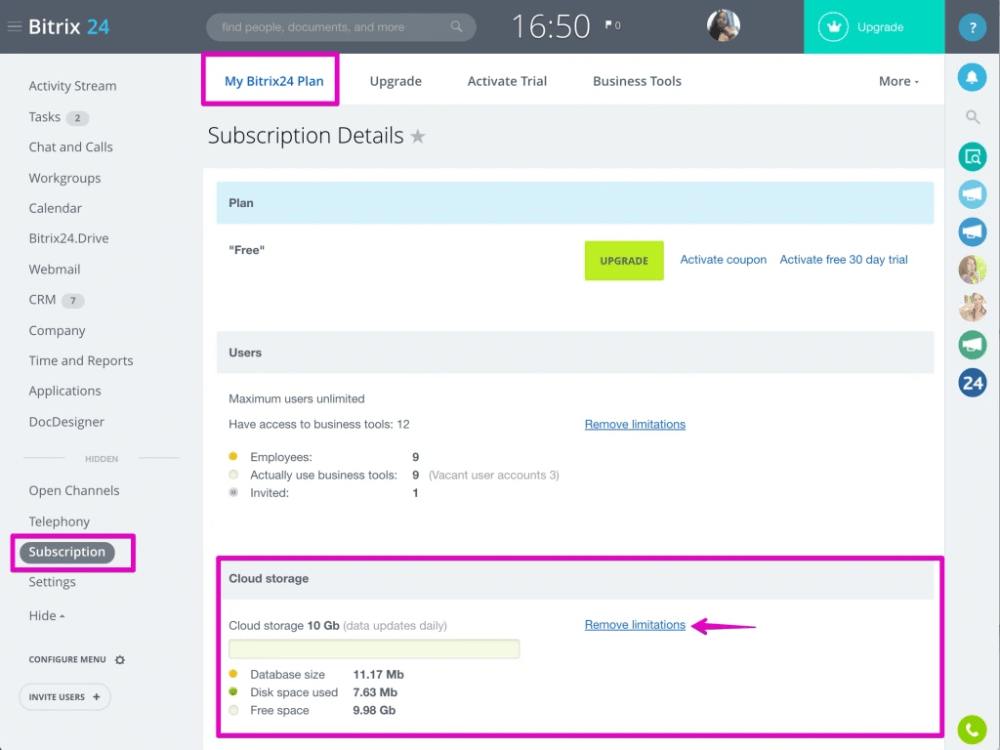Click inside the search field at top
This screenshot has height=750, width=1000.
tap(340, 26)
